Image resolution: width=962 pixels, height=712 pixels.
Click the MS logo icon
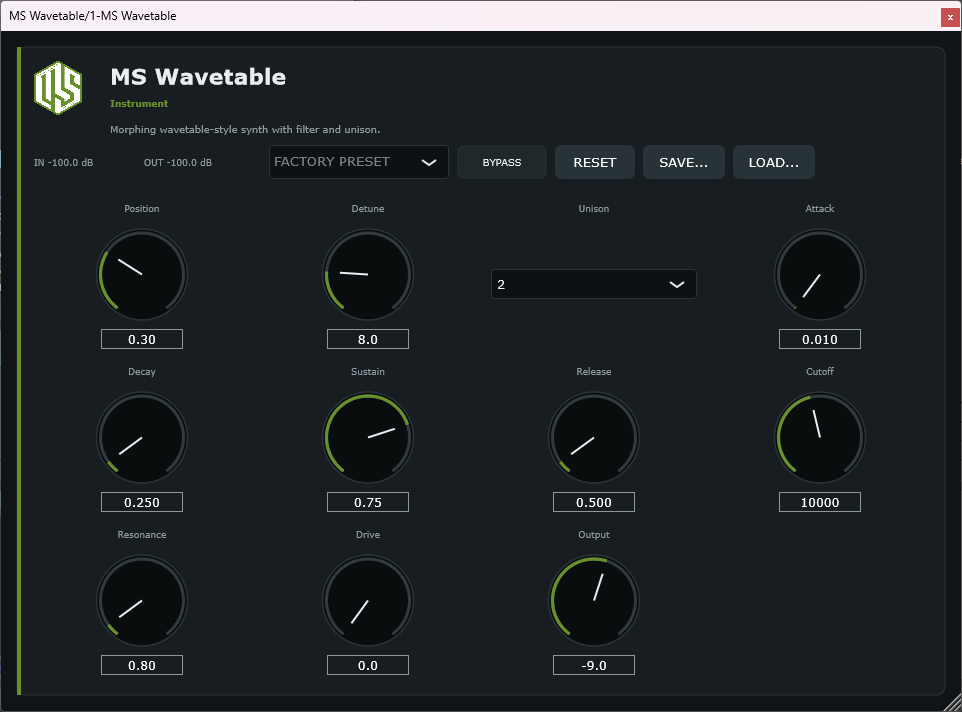(58, 88)
